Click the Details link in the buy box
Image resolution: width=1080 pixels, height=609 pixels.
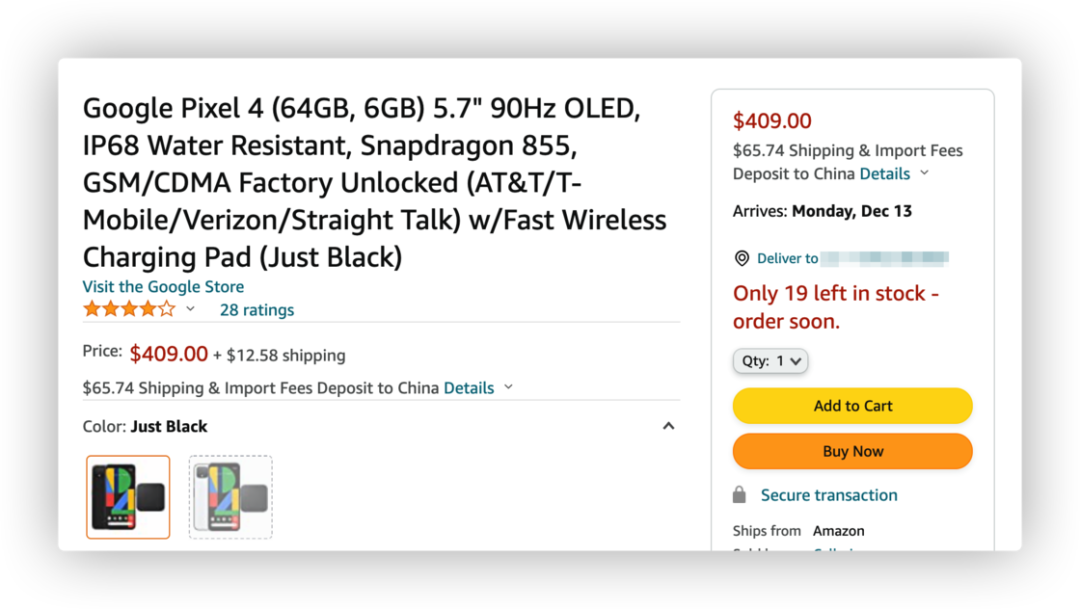tap(884, 173)
